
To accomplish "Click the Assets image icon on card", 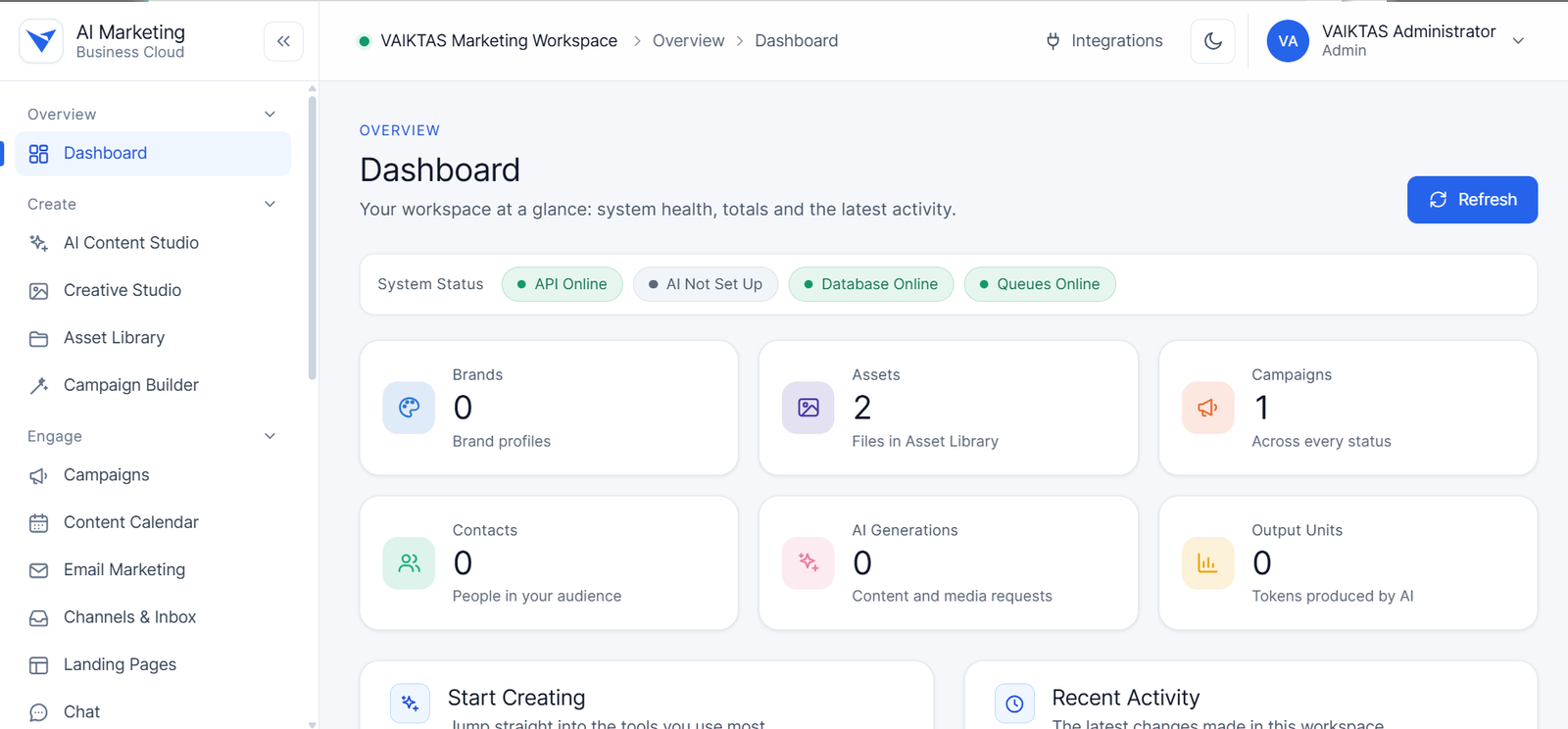I will [x=808, y=408].
